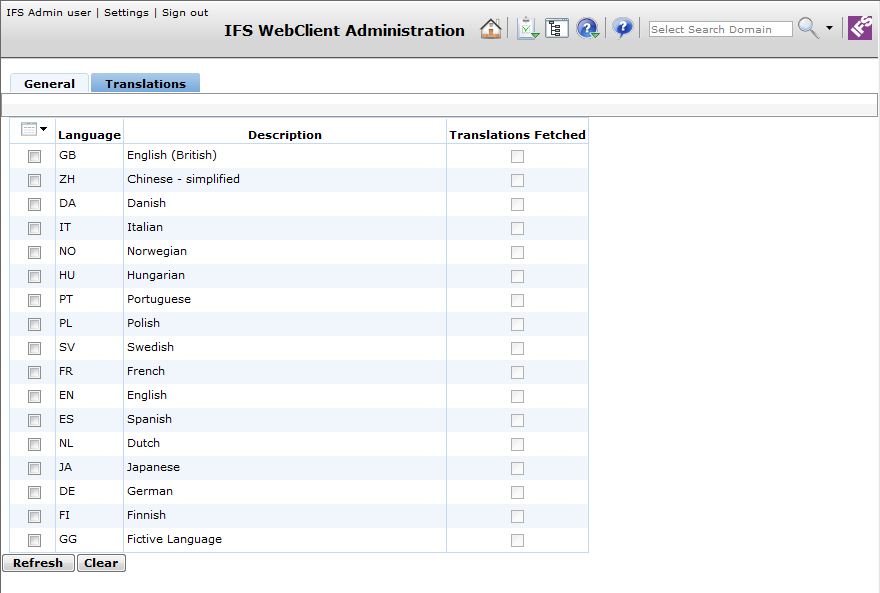Viewport: 880px width, 593px height.
Task: Select the GG Fictive Language row checkbox
Action: (x=34, y=540)
